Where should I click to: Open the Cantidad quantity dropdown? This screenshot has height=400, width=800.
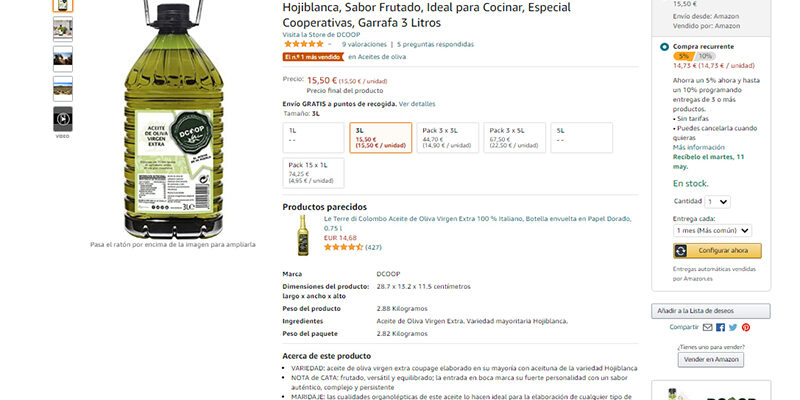tap(717, 202)
